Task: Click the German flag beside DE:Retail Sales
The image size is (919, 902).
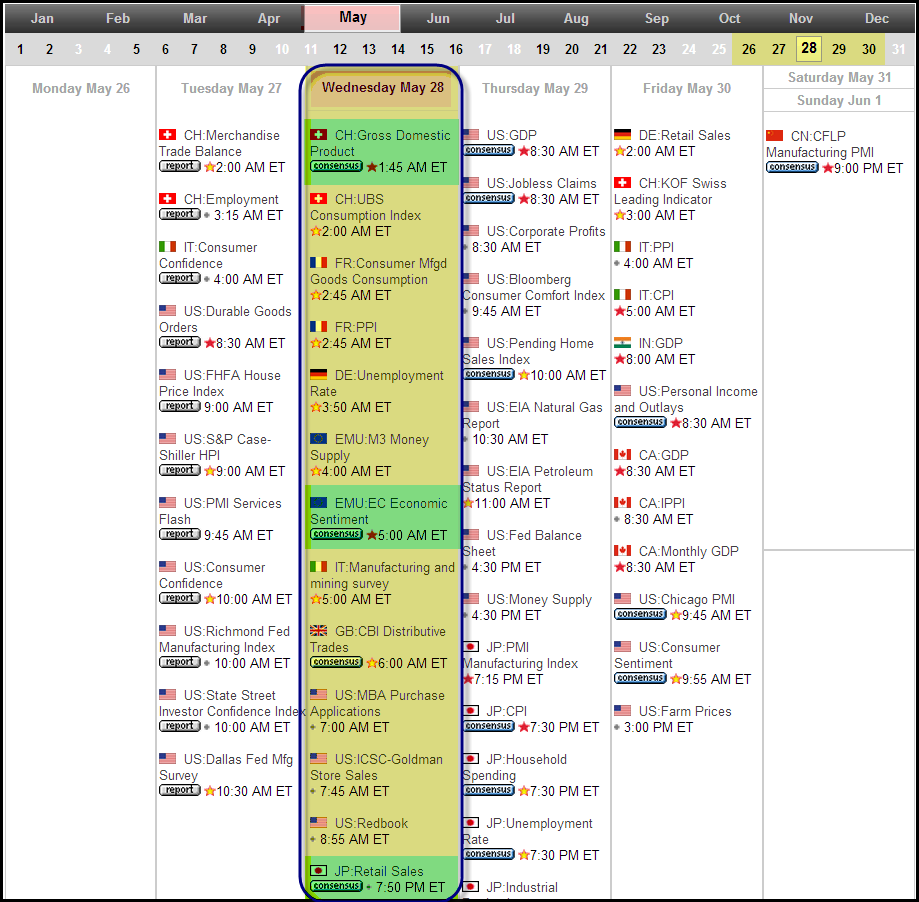Action: click(x=622, y=135)
